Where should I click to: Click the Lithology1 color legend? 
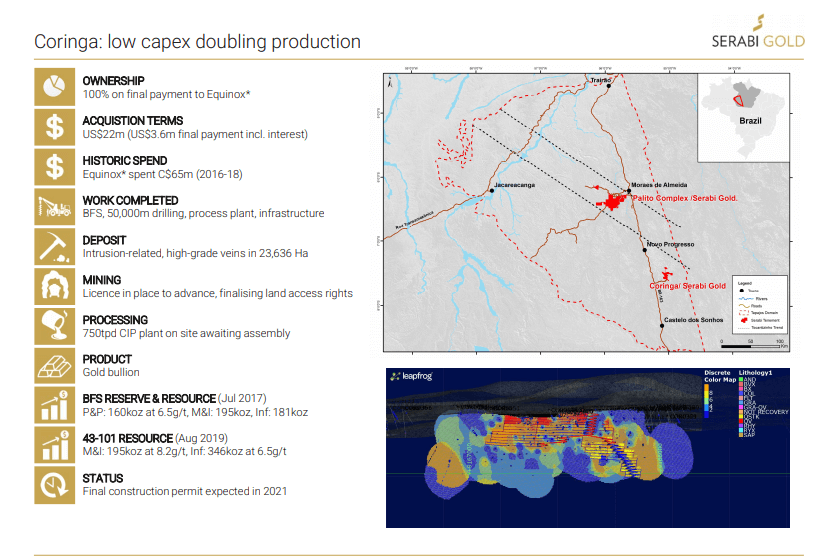763,404
